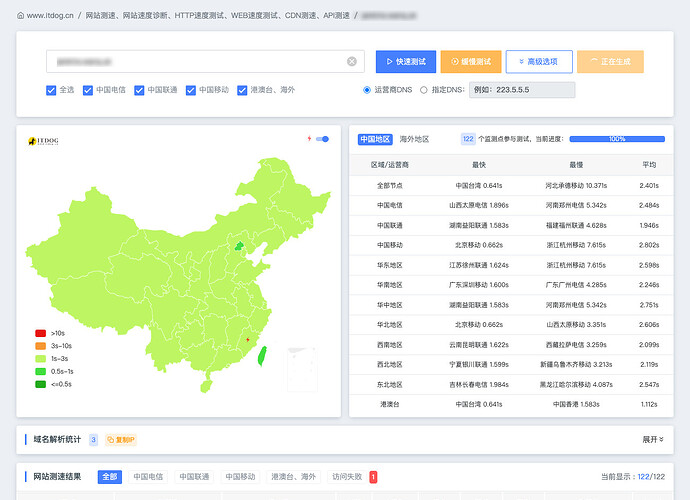Image resolution: width=690 pixels, height=500 pixels.
Task: Open www.itdog.cn breadcrumb link
Action: (x=50, y=15)
